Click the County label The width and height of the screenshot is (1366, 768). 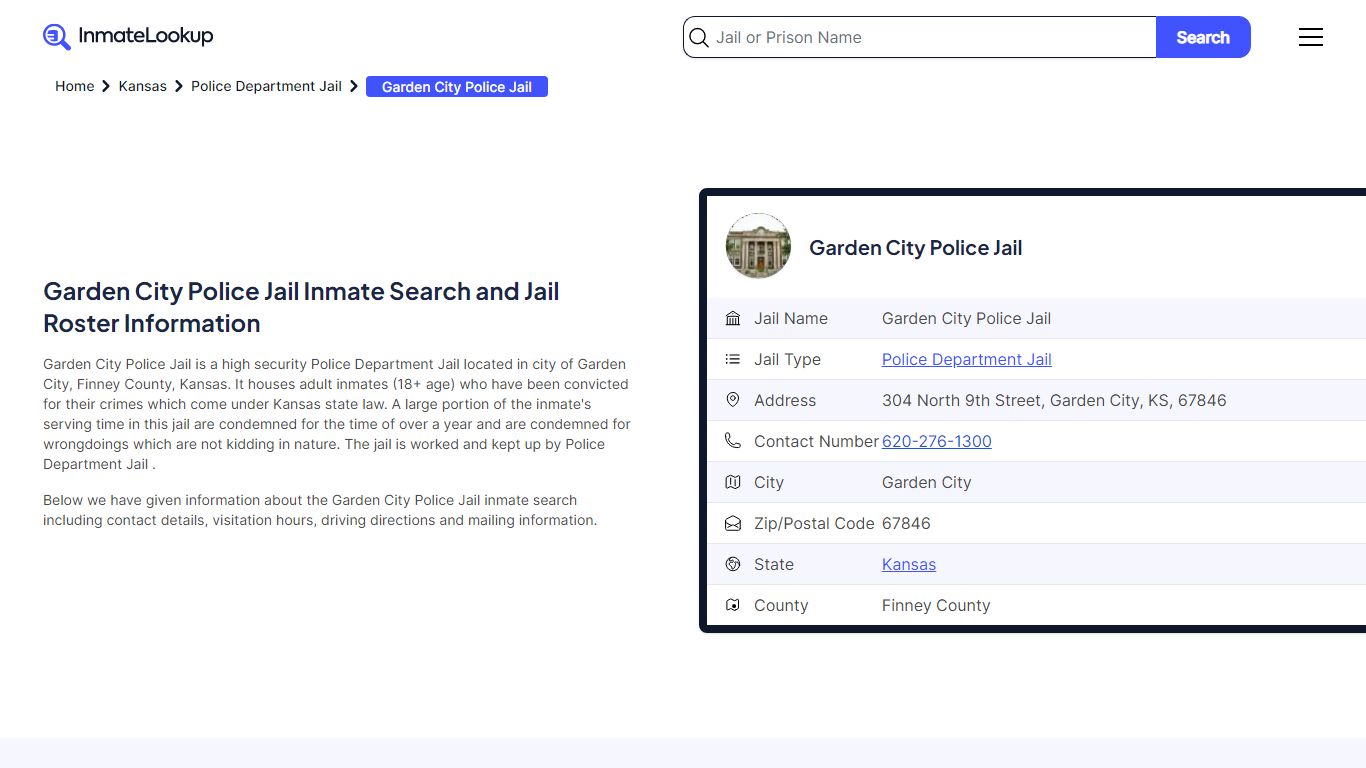(781, 605)
